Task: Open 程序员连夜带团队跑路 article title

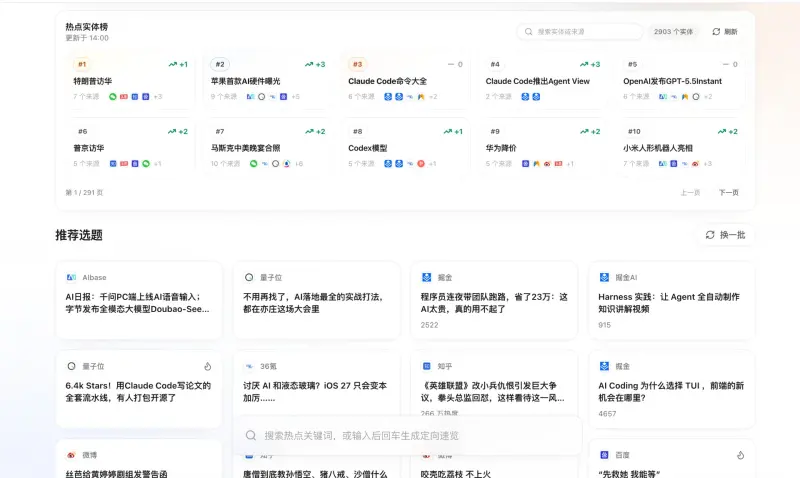Action: point(494,303)
